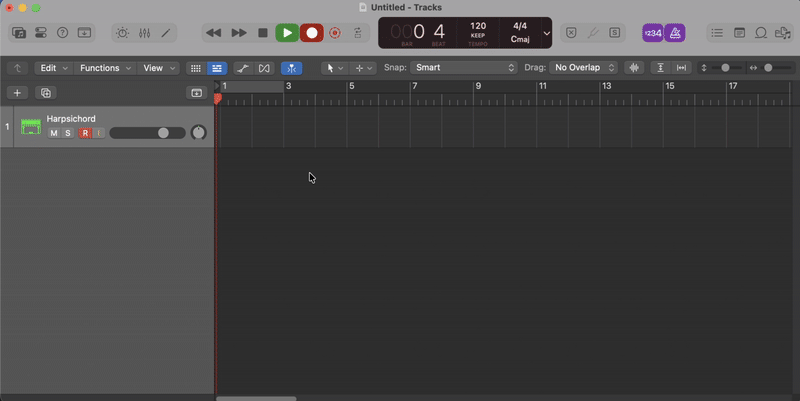Set the tempo value 120
This screenshot has width=800, height=401.
tap(478, 26)
